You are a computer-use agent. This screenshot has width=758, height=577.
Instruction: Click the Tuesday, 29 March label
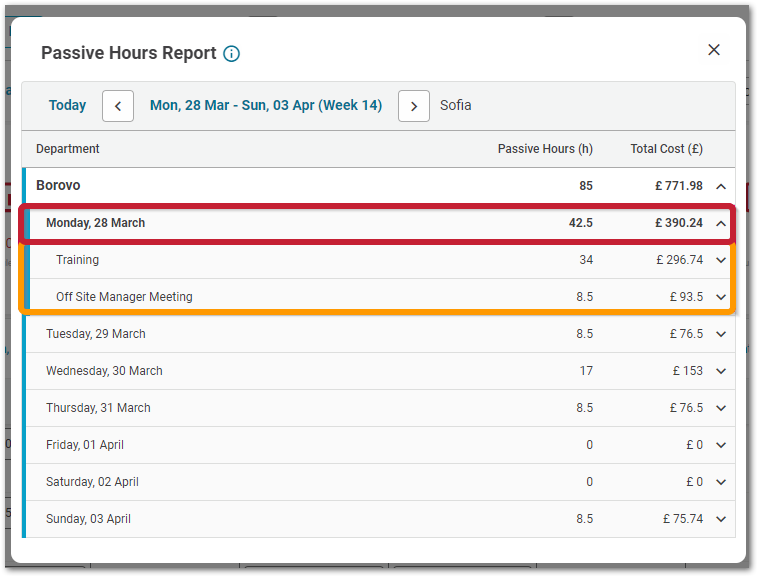tap(96, 334)
